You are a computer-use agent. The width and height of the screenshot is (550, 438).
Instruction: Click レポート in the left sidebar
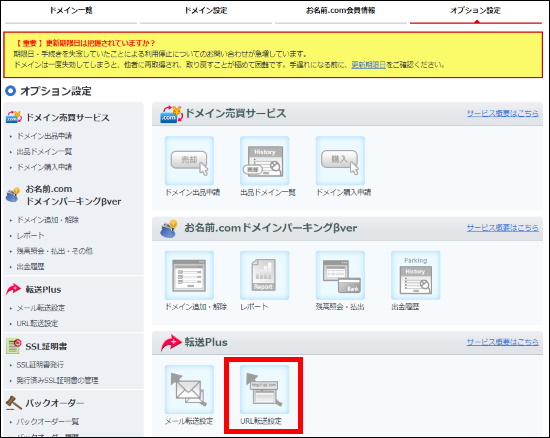tap(31, 235)
